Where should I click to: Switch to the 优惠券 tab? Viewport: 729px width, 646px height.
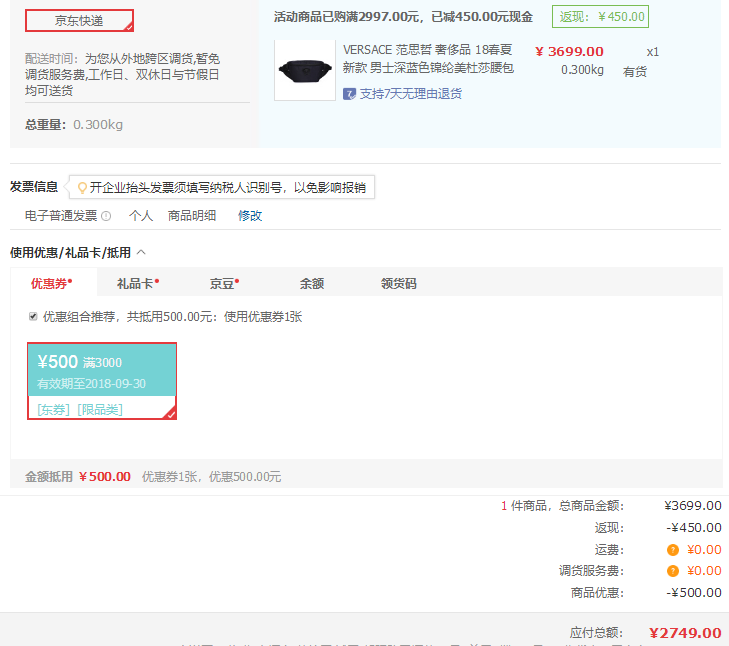[x=52, y=283]
